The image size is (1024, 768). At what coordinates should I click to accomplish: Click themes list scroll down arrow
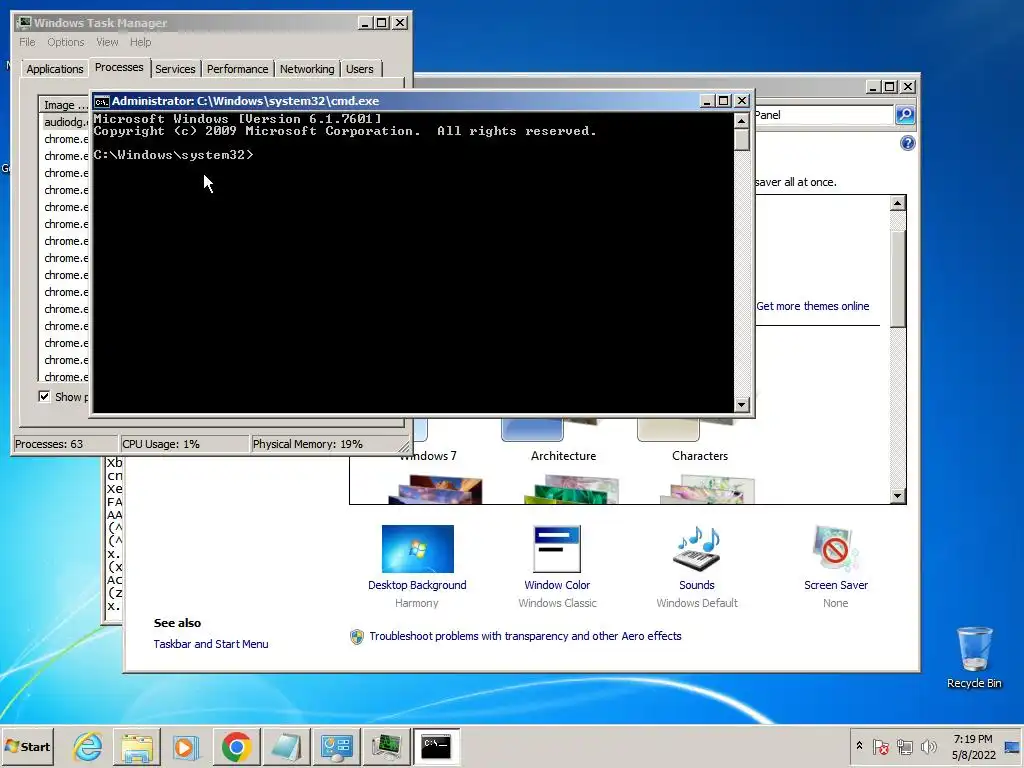tap(898, 496)
